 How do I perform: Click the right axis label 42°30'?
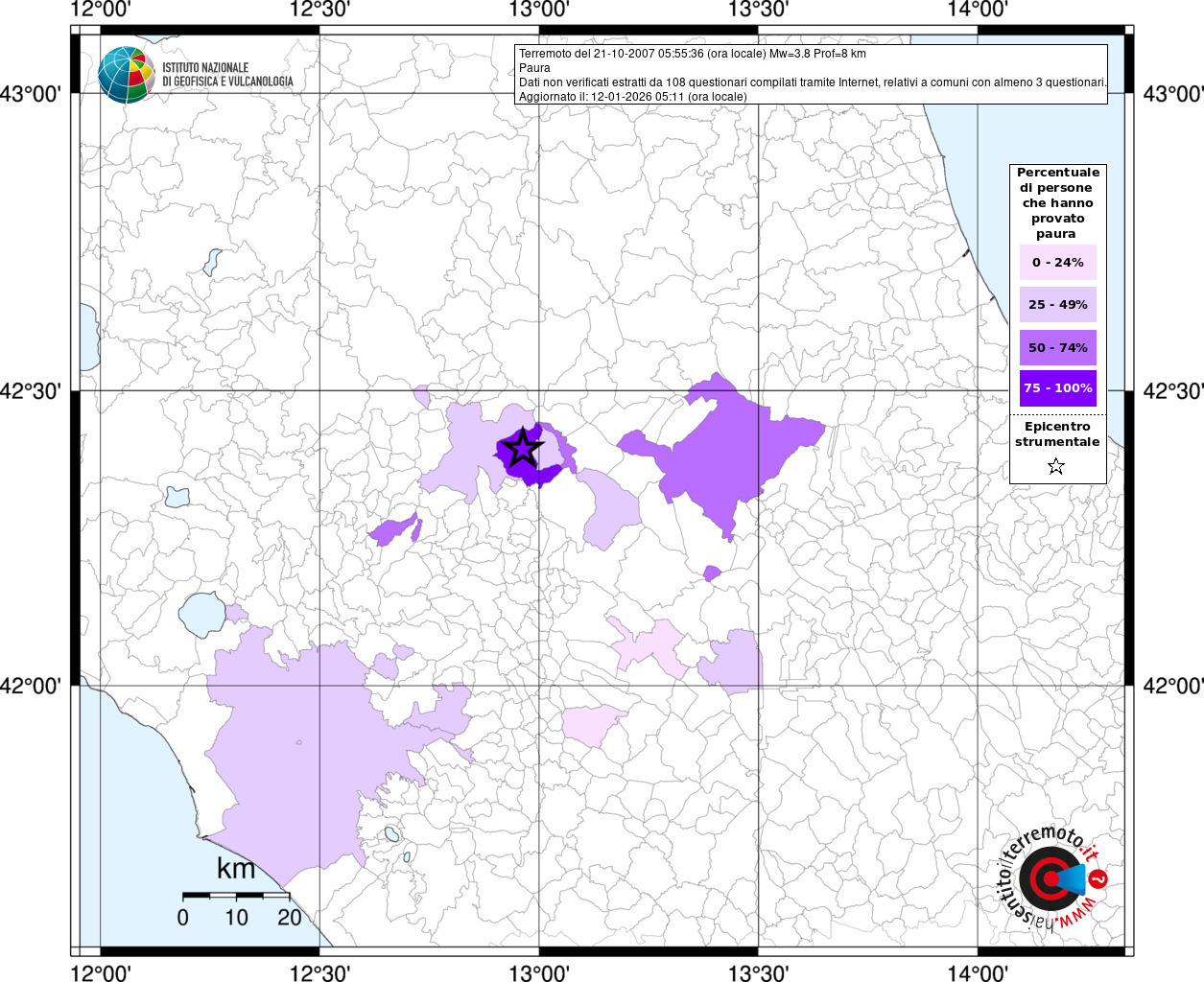point(1172,391)
